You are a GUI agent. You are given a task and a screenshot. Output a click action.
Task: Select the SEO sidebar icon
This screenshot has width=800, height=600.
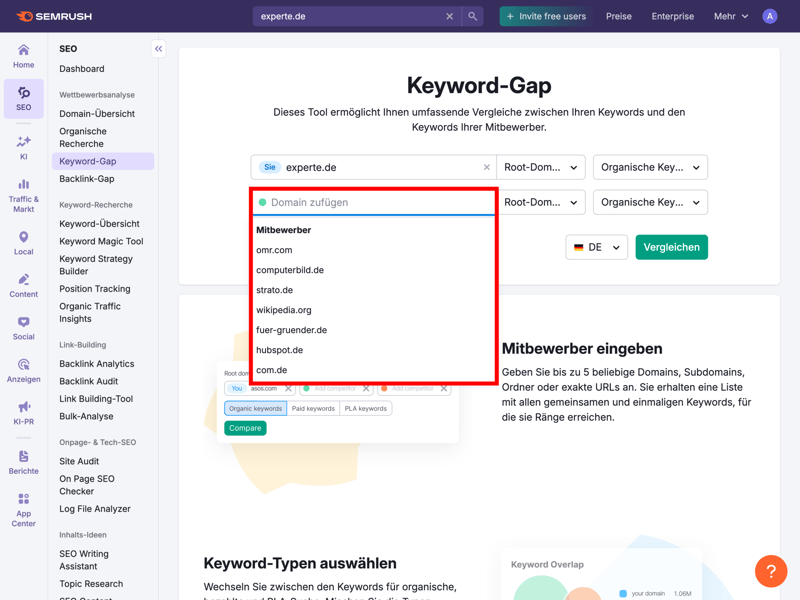tap(23, 98)
